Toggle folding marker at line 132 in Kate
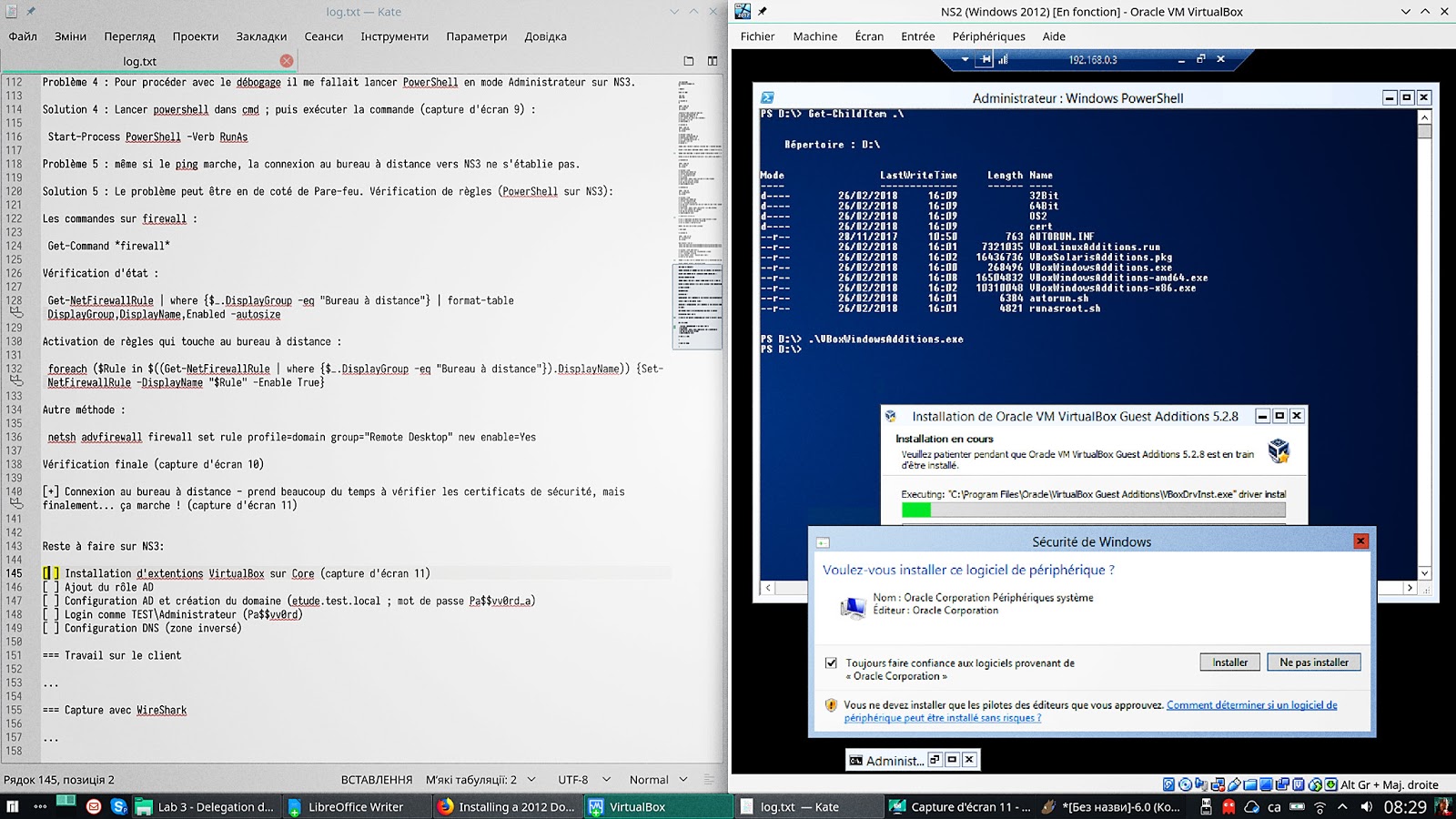Image resolution: width=1456 pixels, height=819 pixels. pos(16,380)
